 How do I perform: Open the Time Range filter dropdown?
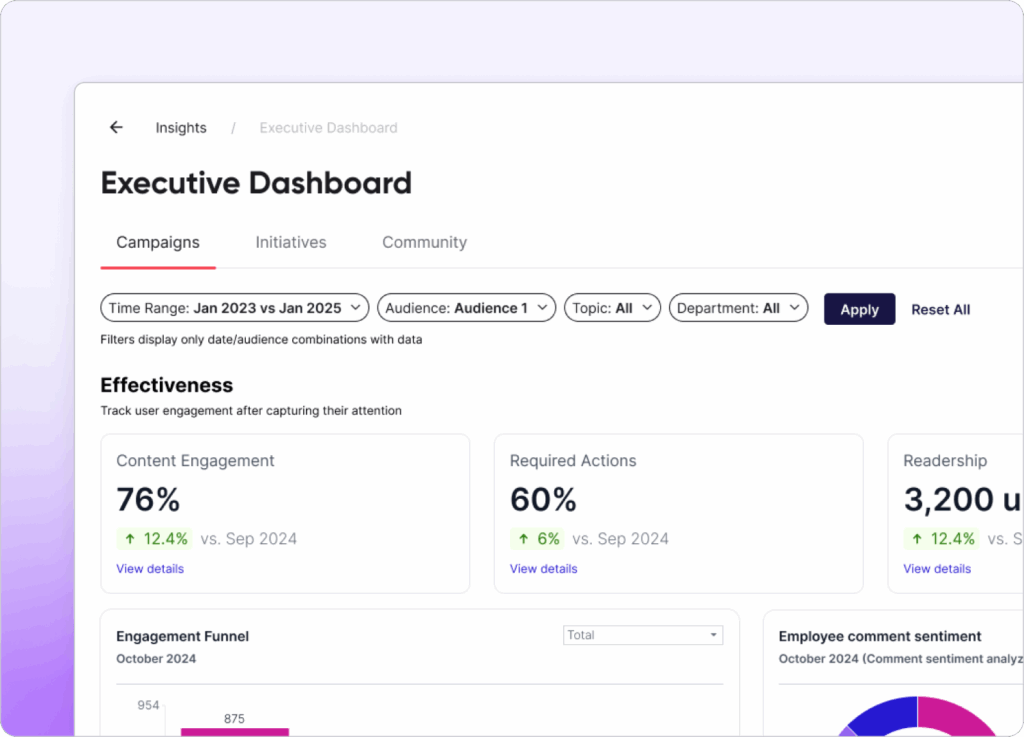click(x=234, y=308)
